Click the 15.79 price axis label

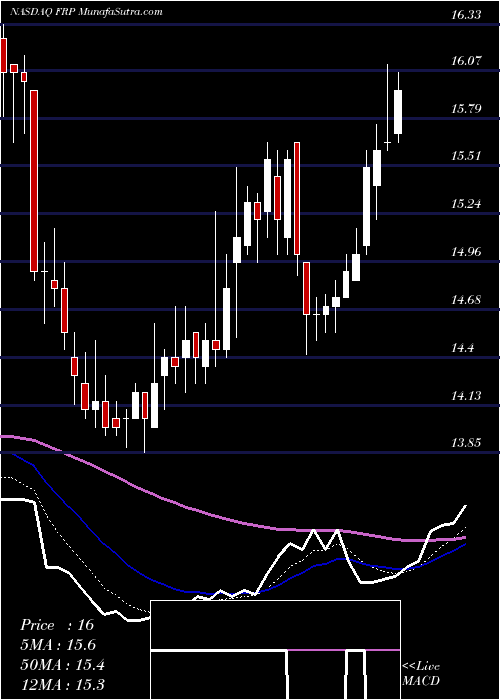point(466,108)
